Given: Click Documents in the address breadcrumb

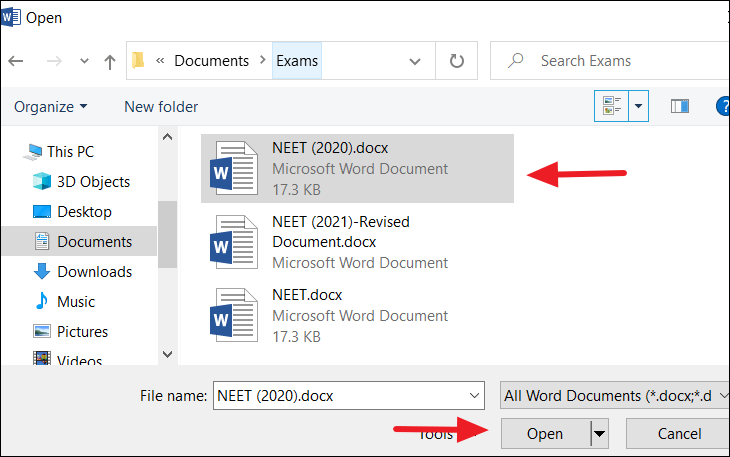Looking at the screenshot, I should (x=211, y=61).
